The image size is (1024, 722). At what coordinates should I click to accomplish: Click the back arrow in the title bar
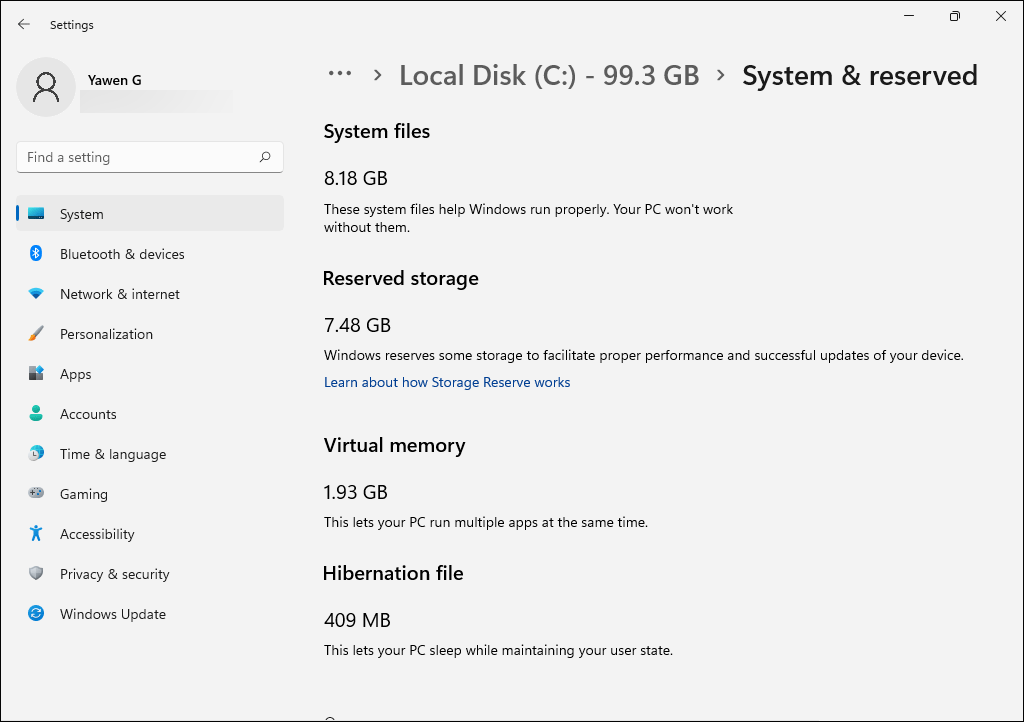point(24,24)
